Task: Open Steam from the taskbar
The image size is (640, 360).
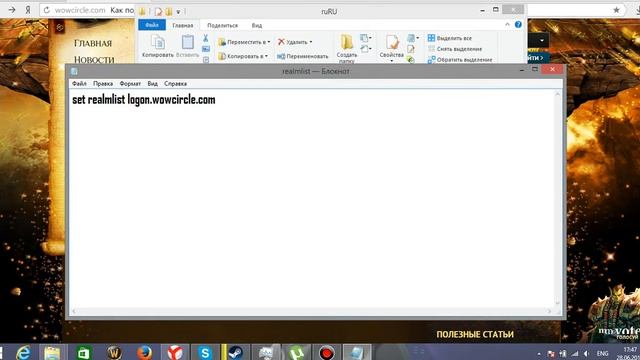Action: 235,353
